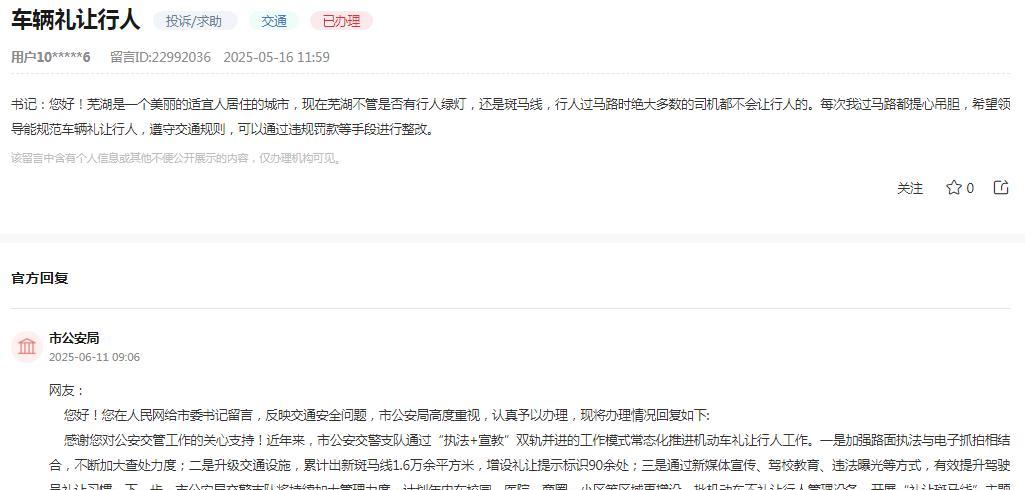Click the 市公安局 building avatar icon
The height and width of the screenshot is (490, 1025).
tap(27, 347)
